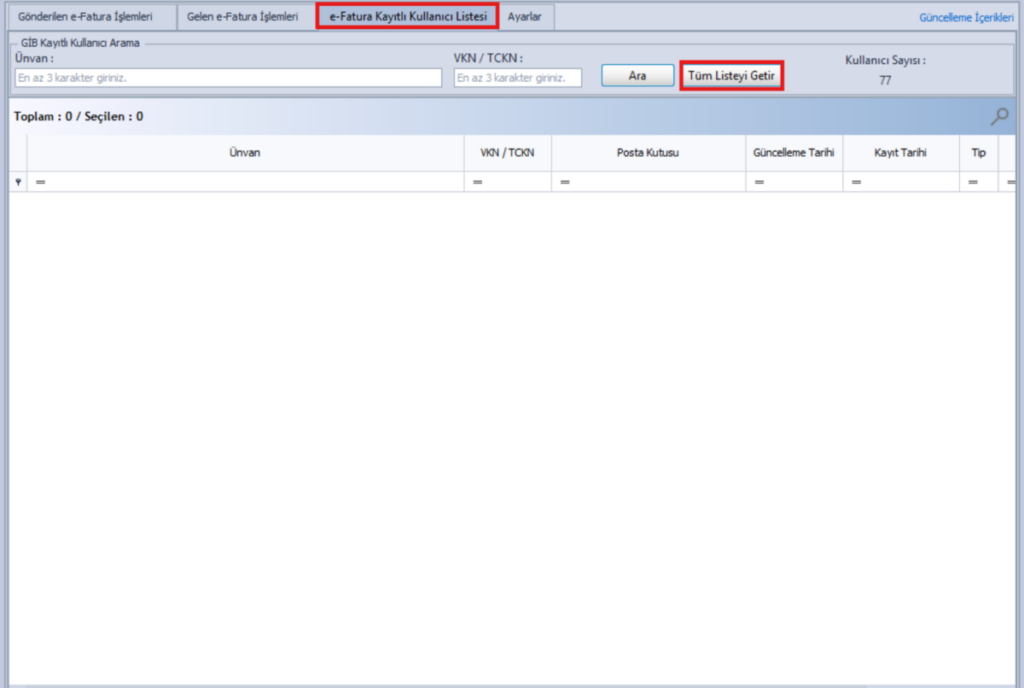Switch to Gelen e-Fatura İşlemleri tab

point(242,17)
